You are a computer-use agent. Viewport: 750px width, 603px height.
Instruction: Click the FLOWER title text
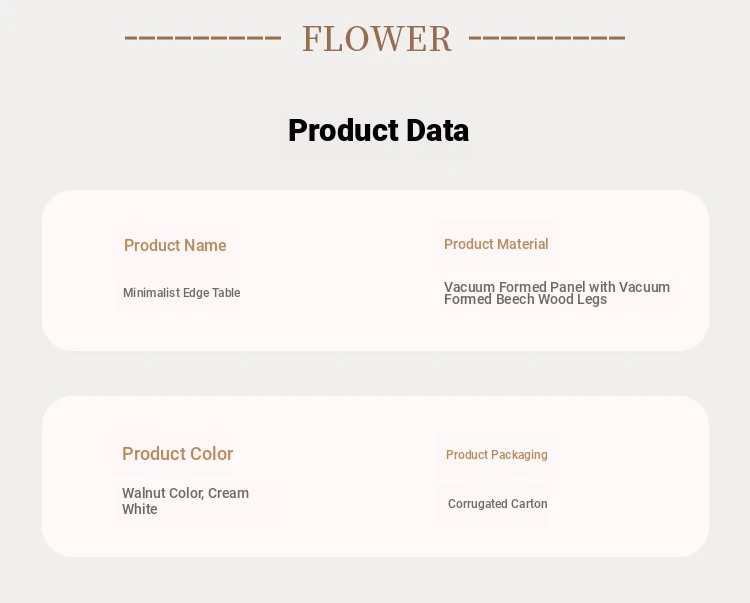(x=377, y=39)
